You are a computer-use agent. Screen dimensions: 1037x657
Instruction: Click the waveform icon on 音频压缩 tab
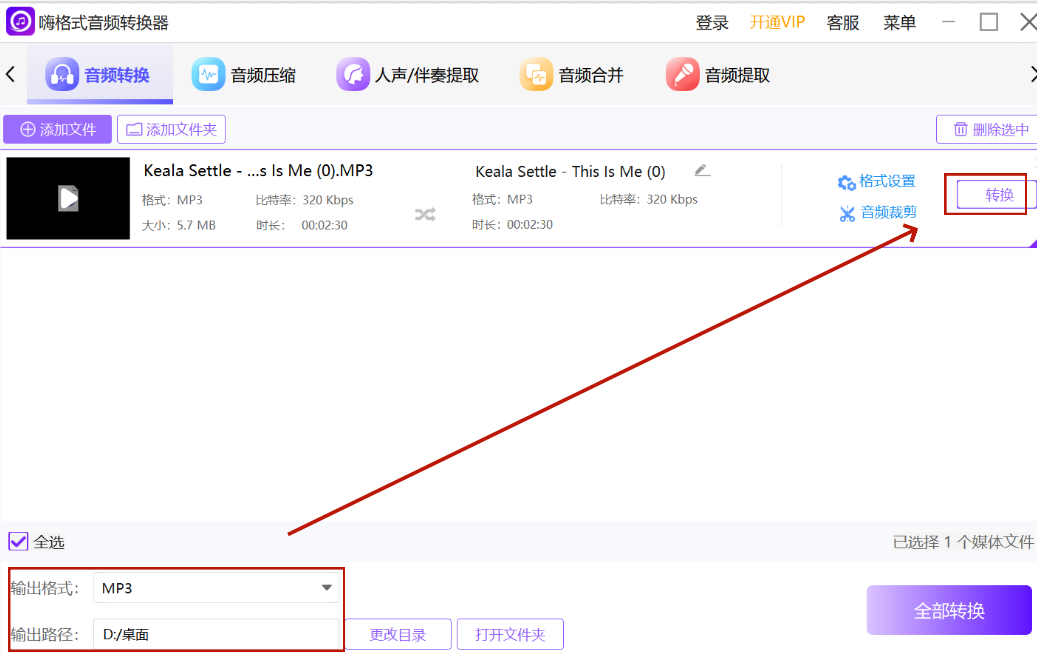207,73
